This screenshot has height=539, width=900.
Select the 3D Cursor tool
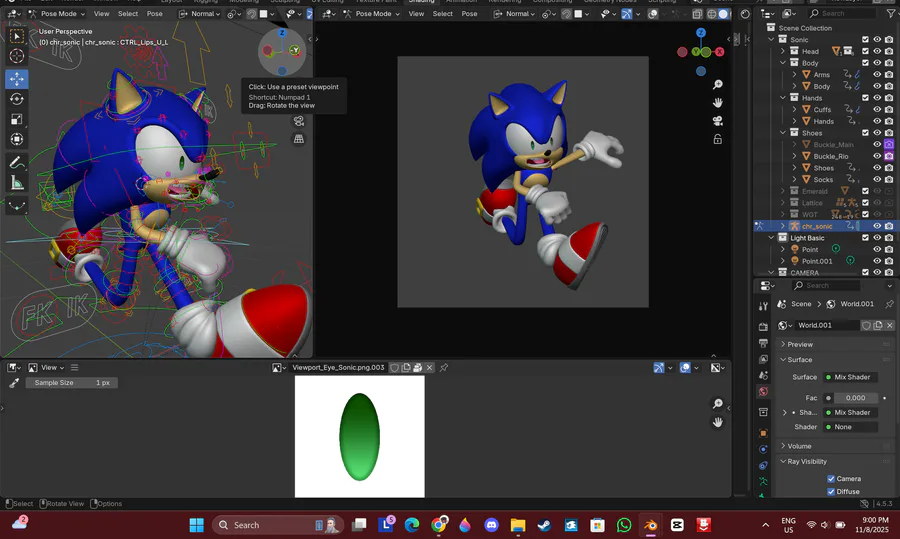coord(17,56)
